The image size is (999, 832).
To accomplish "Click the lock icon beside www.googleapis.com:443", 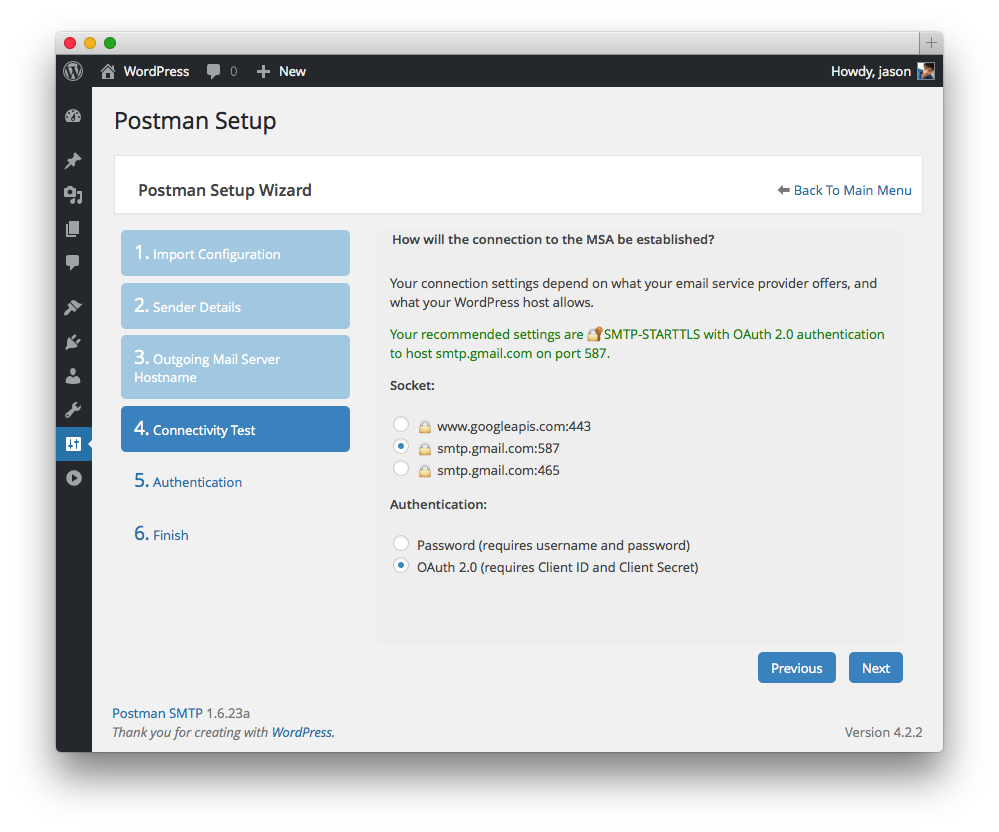I will pyautogui.click(x=424, y=426).
